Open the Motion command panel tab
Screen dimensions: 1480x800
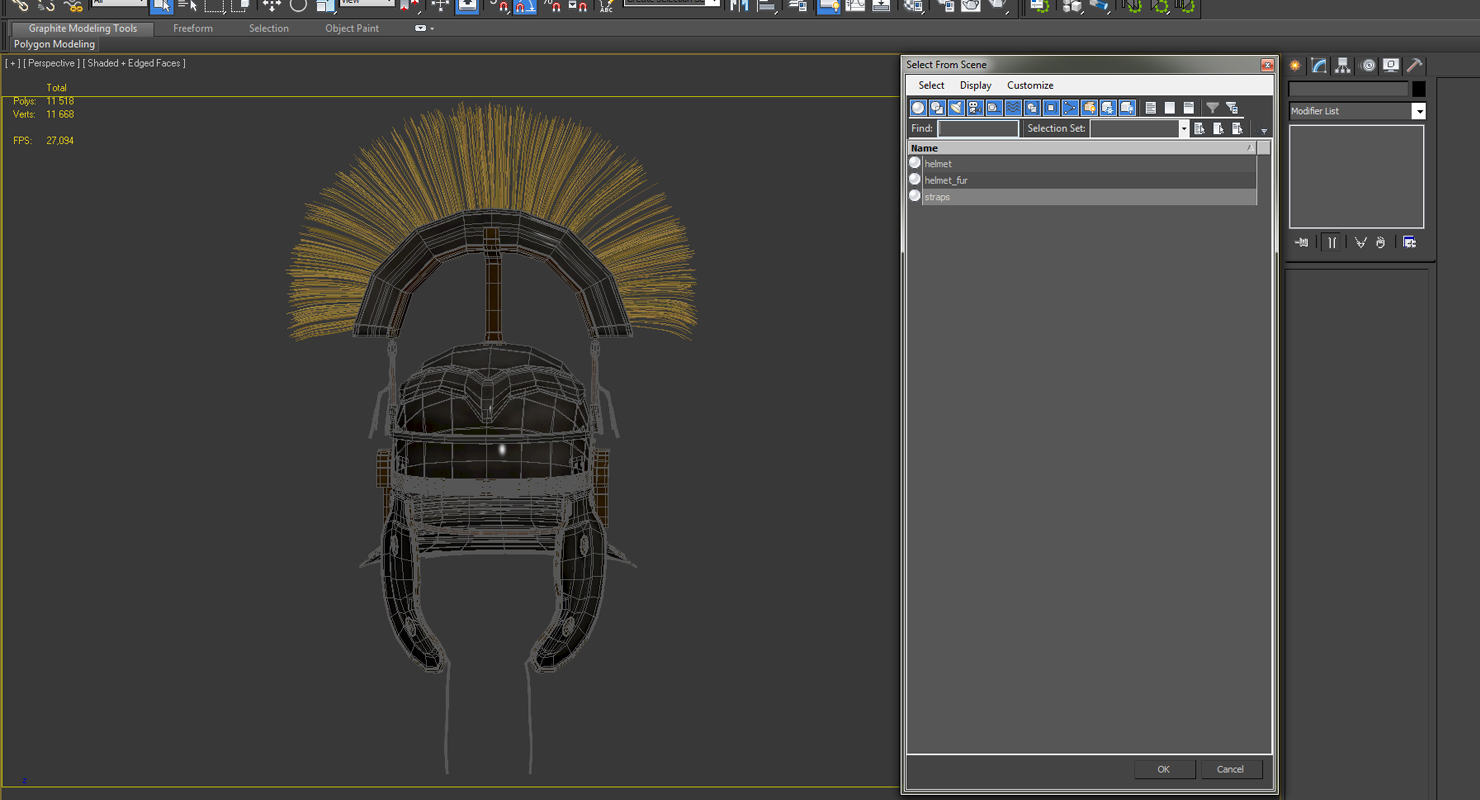1367,66
